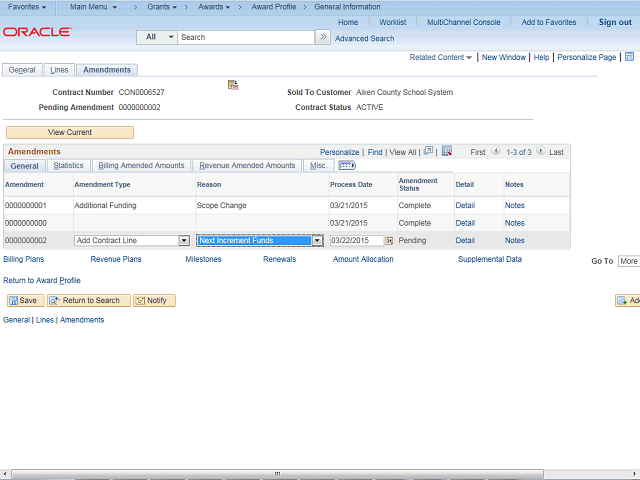Click Add to Favorites link
This screenshot has width=640, height=480.
point(549,22)
